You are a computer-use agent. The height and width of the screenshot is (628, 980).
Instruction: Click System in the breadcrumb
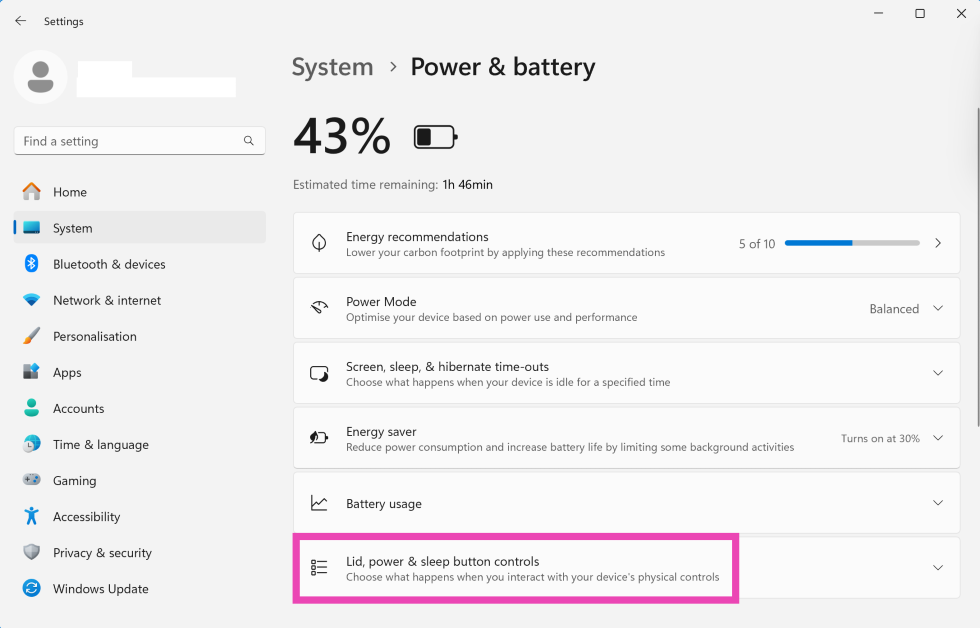pos(332,67)
